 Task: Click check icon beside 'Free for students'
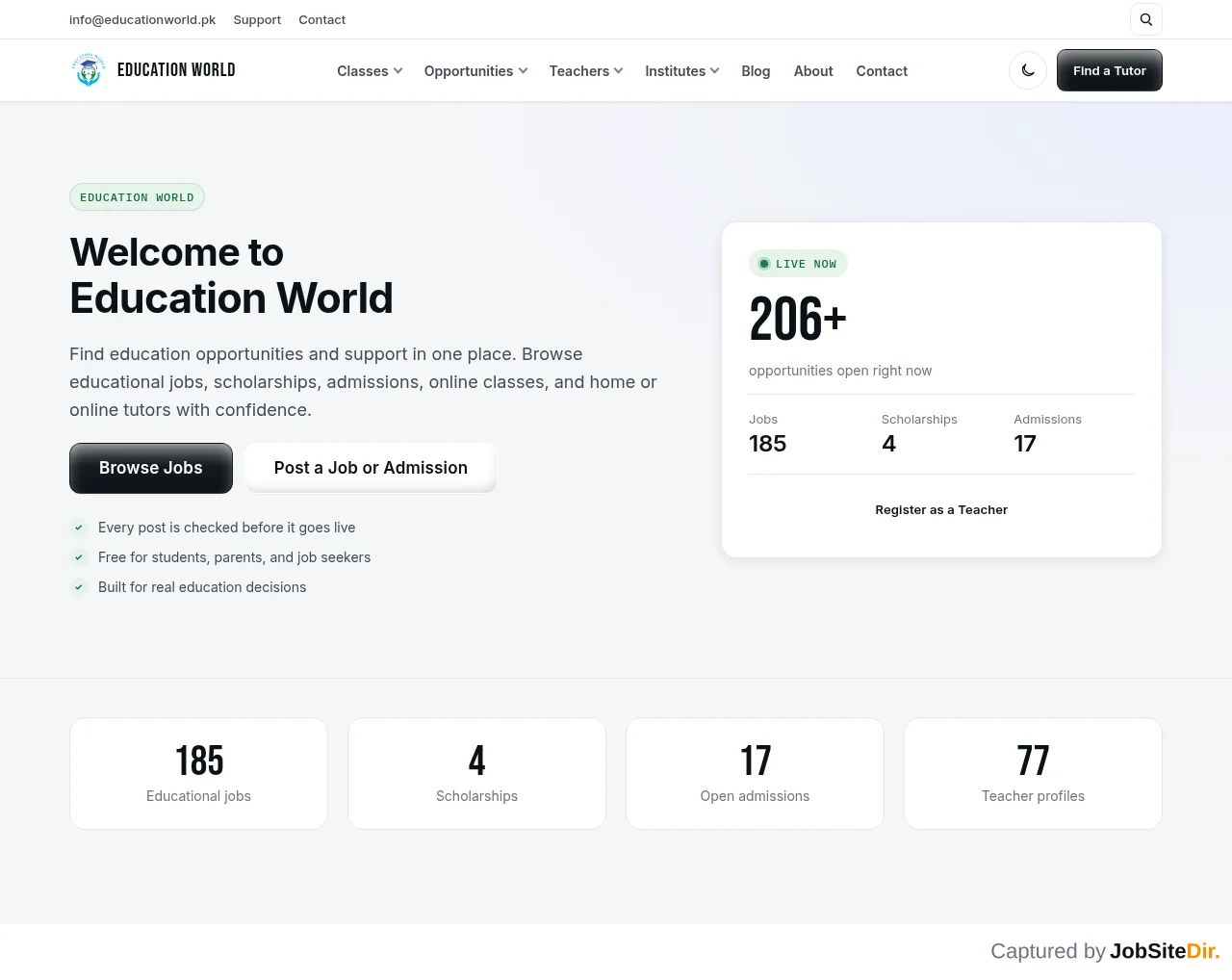(79, 557)
